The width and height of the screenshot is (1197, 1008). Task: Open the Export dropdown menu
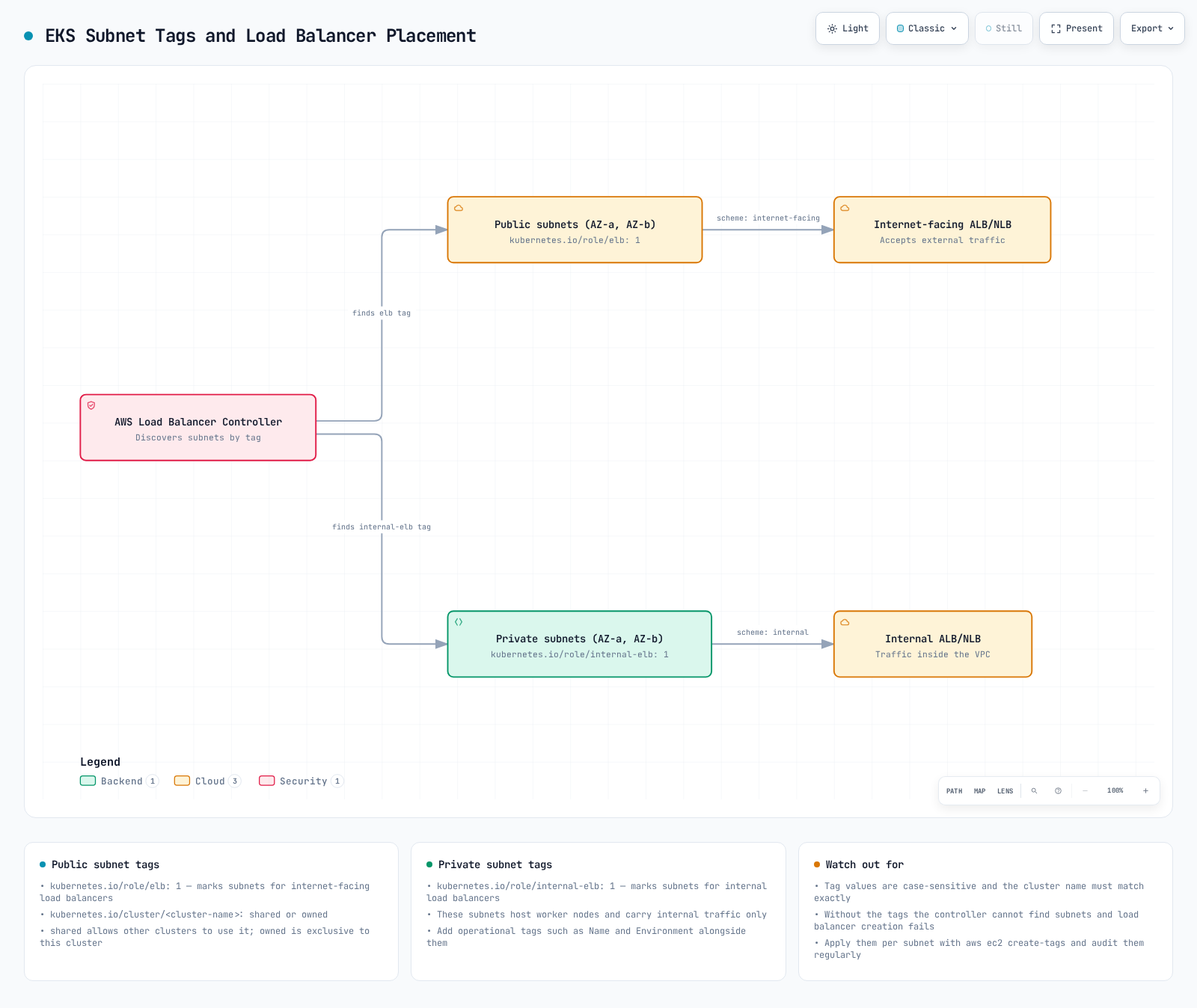(1152, 28)
